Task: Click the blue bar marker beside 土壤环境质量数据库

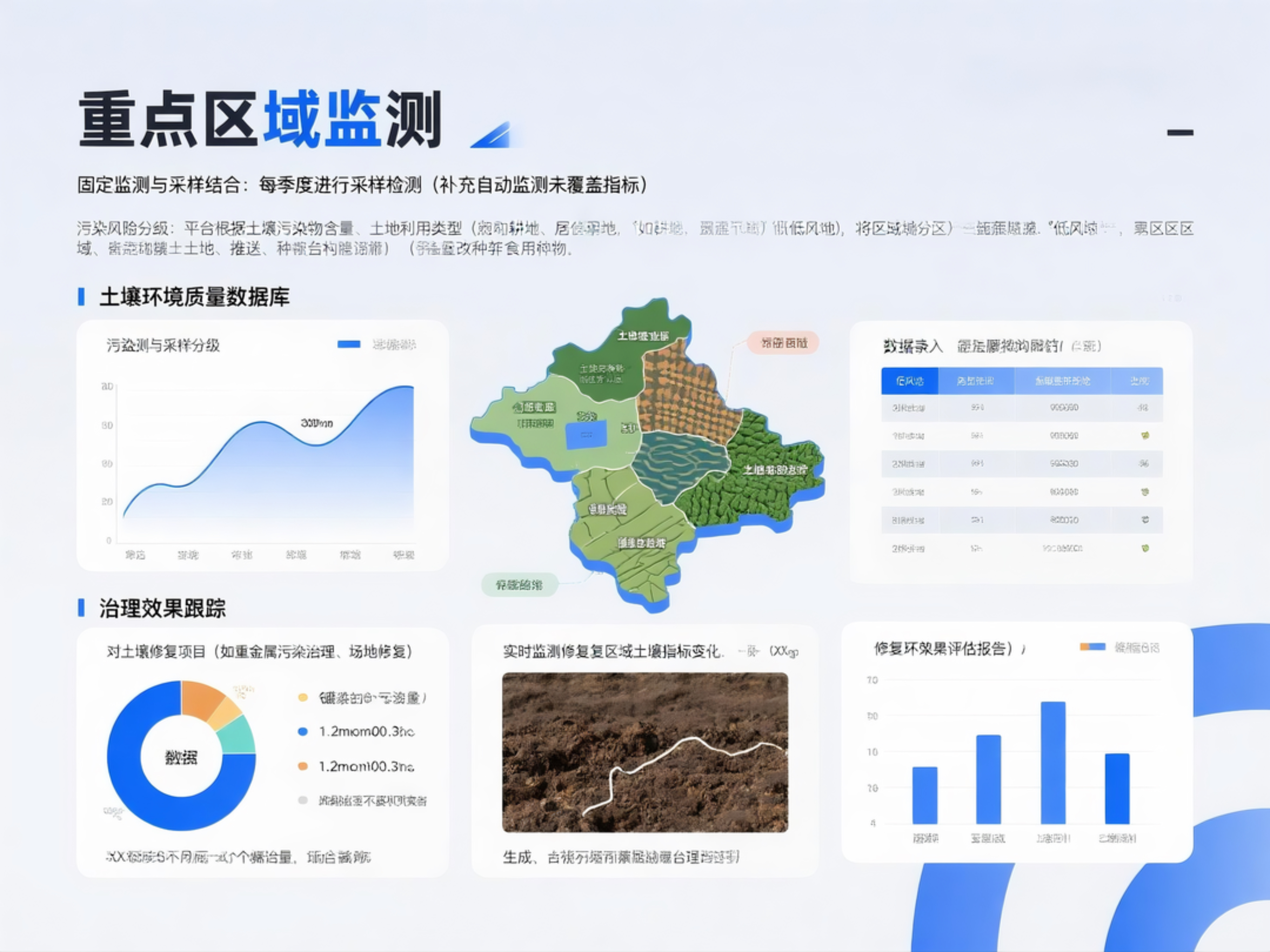Action: [82, 297]
